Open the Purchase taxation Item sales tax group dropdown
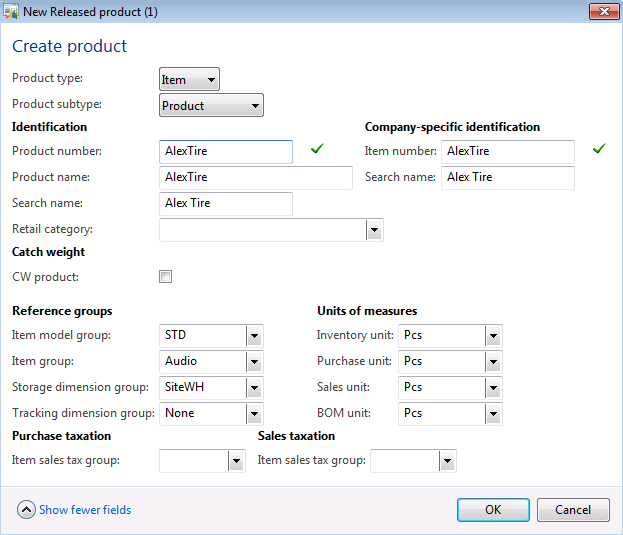Image resolution: width=623 pixels, height=535 pixels. pyautogui.click(x=236, y=461)
